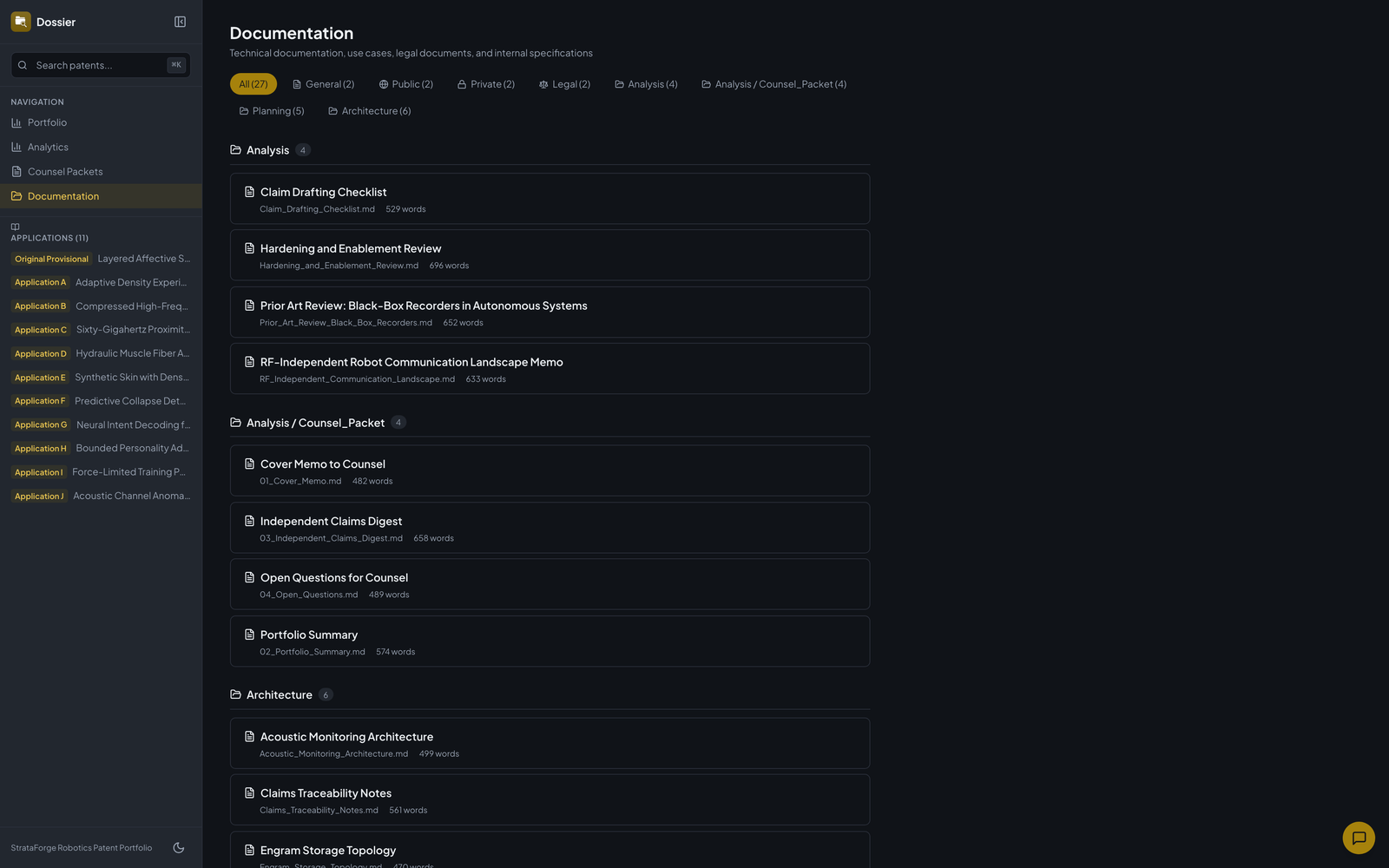Click the Counsel Packets document icon
The width and height of the screenshot is (1389, 868).
point(16,172)
